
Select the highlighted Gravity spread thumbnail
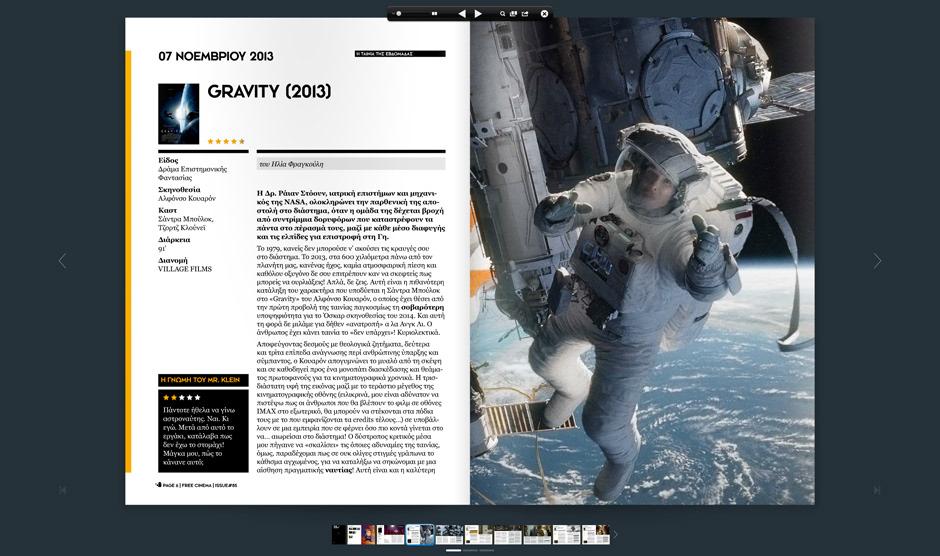tap(420, 534)
